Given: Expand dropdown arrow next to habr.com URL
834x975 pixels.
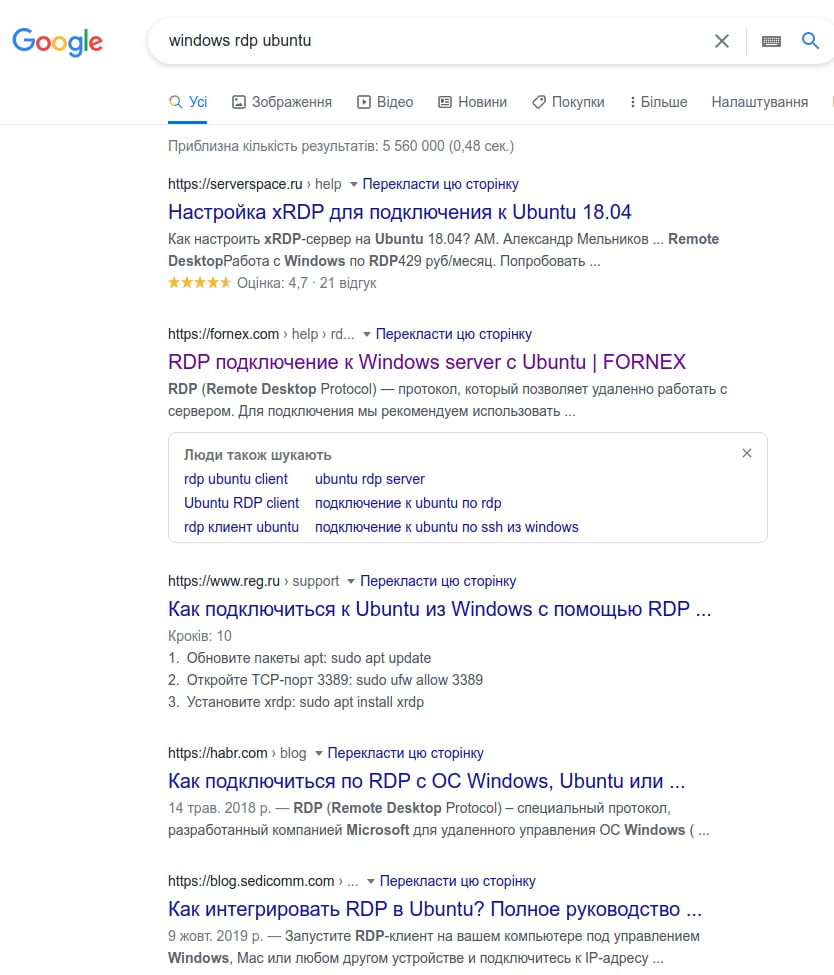Looking at the screenshot, I should click(318, 754).
